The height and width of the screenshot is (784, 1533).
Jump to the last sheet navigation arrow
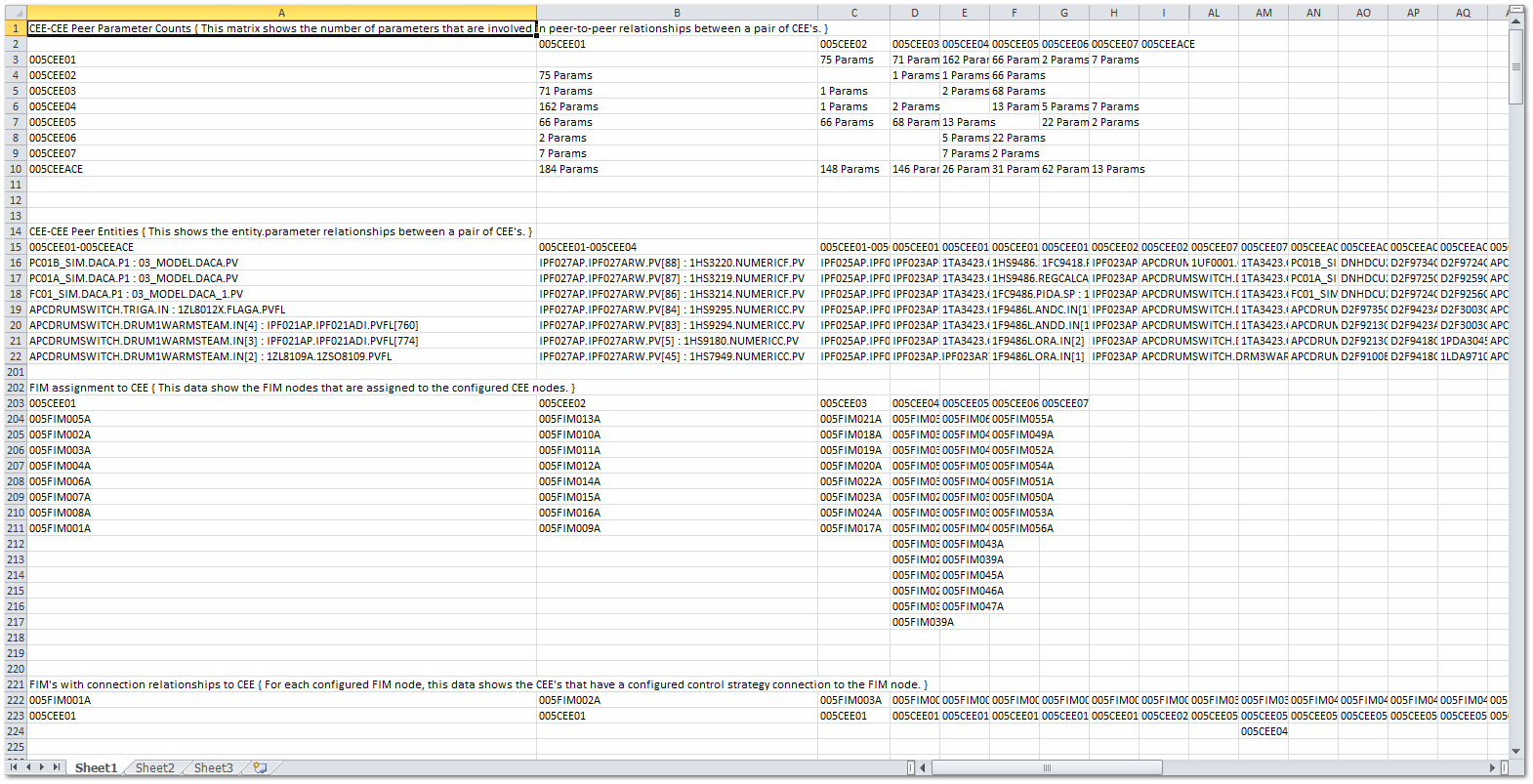57,767
